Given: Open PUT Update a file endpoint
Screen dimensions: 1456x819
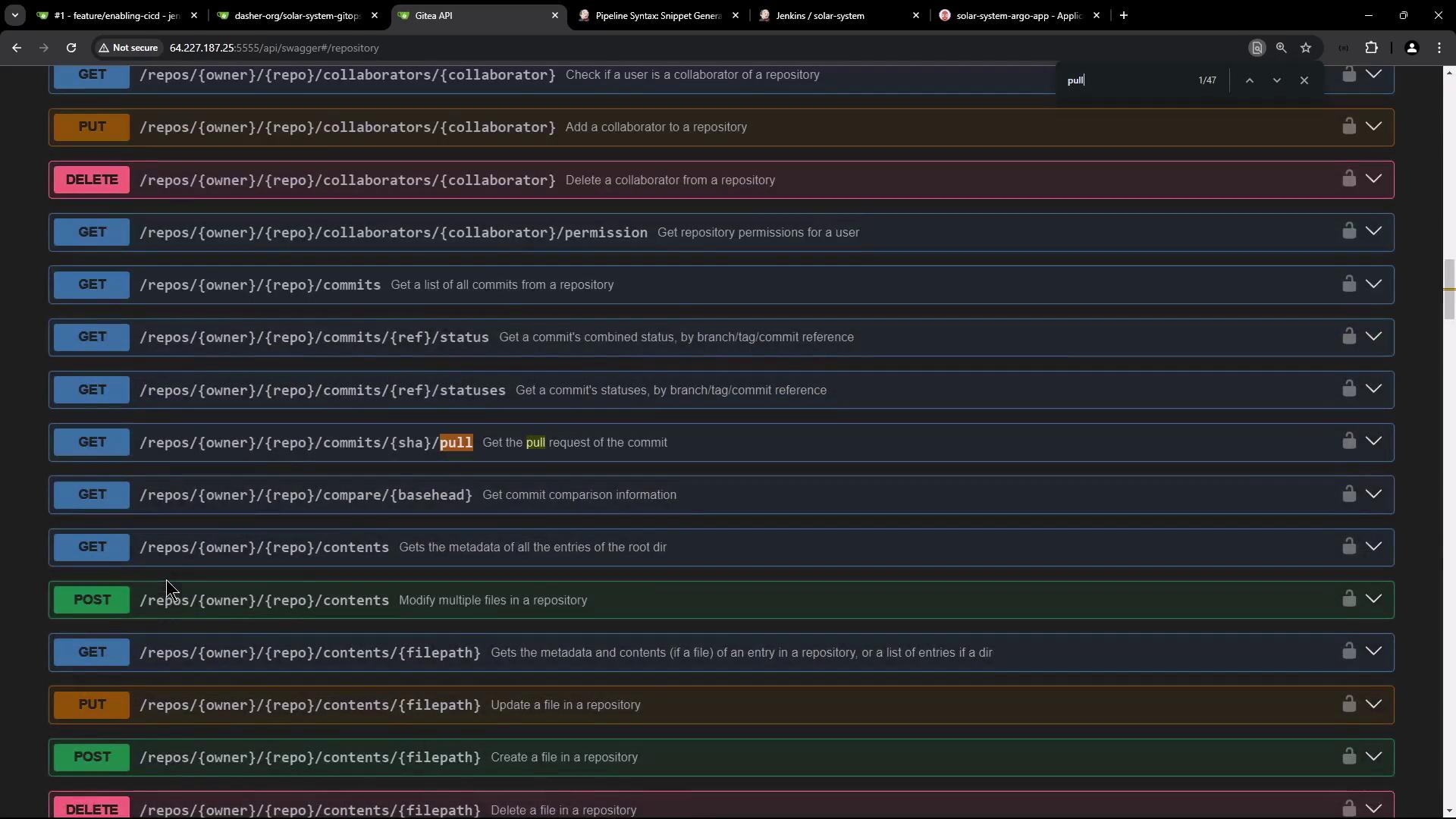Looking at the screenshot, I should click(309, 705).
